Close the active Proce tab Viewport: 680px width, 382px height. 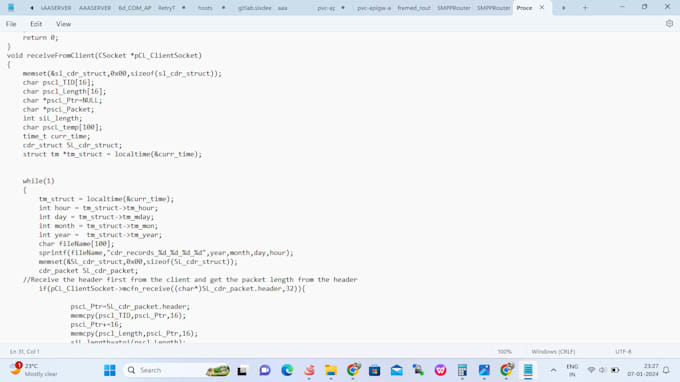[x=542, y=7]
